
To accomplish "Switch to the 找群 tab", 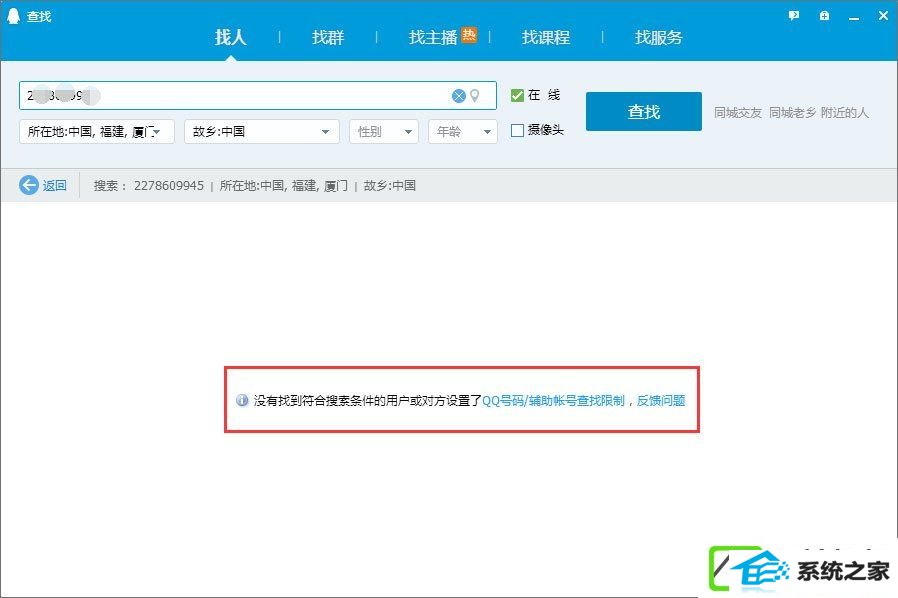I will coord(328,37).
